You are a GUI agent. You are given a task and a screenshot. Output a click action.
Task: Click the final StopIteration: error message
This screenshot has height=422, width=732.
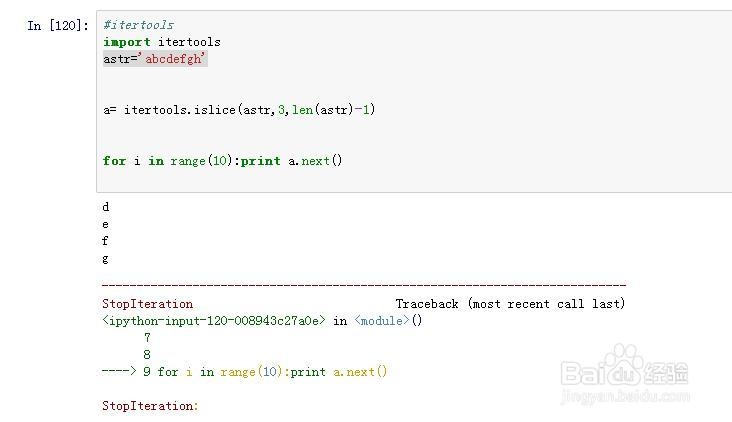coord(150,406)
